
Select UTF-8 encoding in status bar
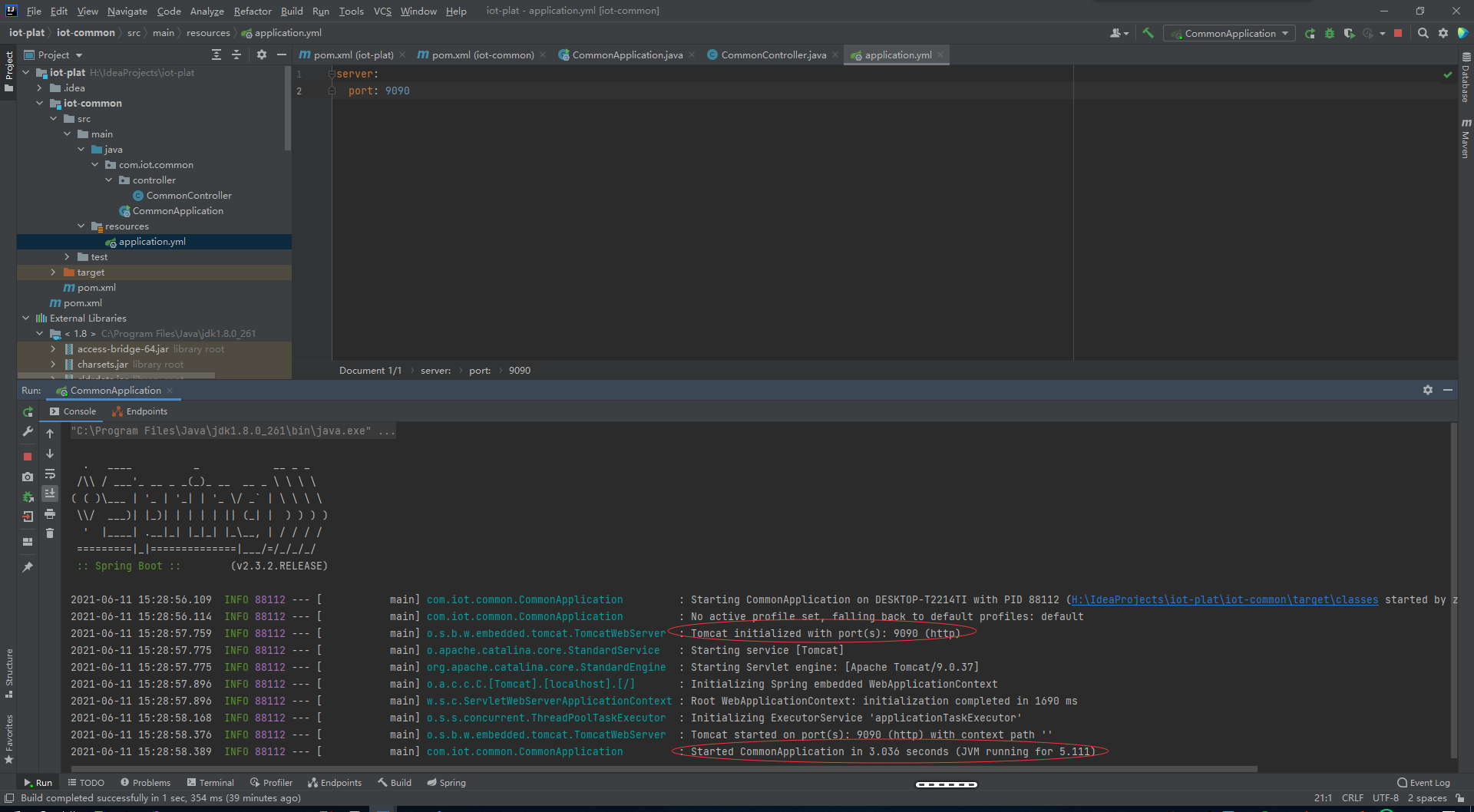coord(1386,798)
